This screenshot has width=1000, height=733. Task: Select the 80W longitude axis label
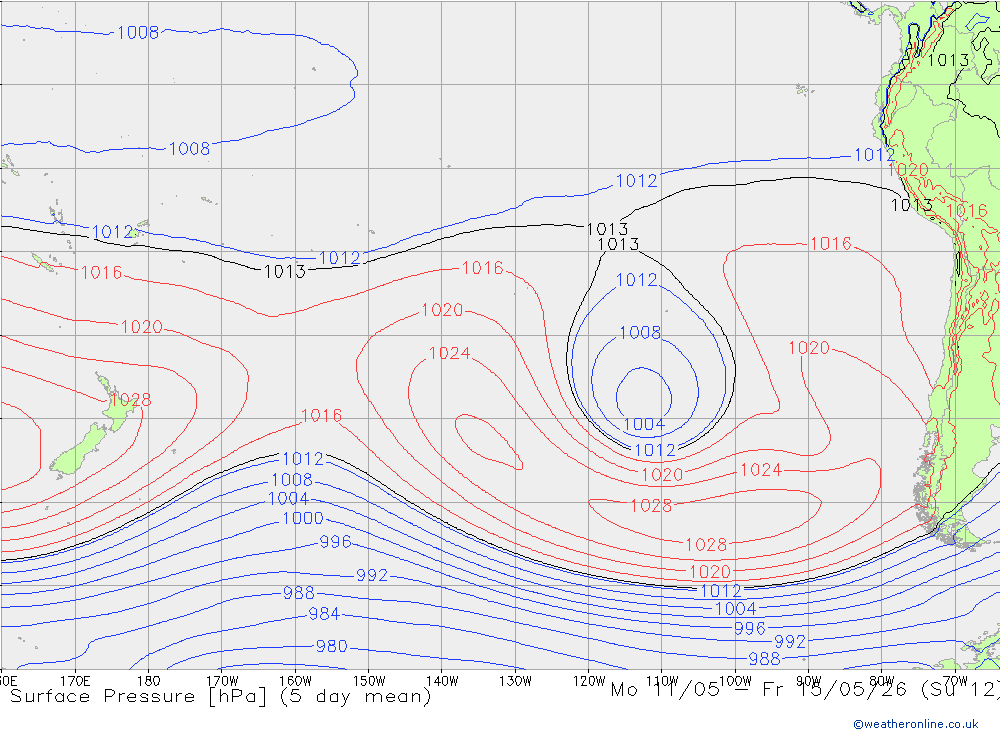pos(882,681)
